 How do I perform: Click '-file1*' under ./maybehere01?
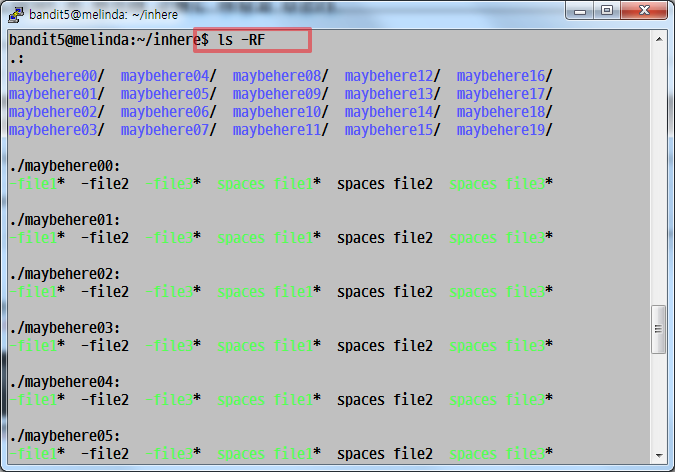coord(37,238)
